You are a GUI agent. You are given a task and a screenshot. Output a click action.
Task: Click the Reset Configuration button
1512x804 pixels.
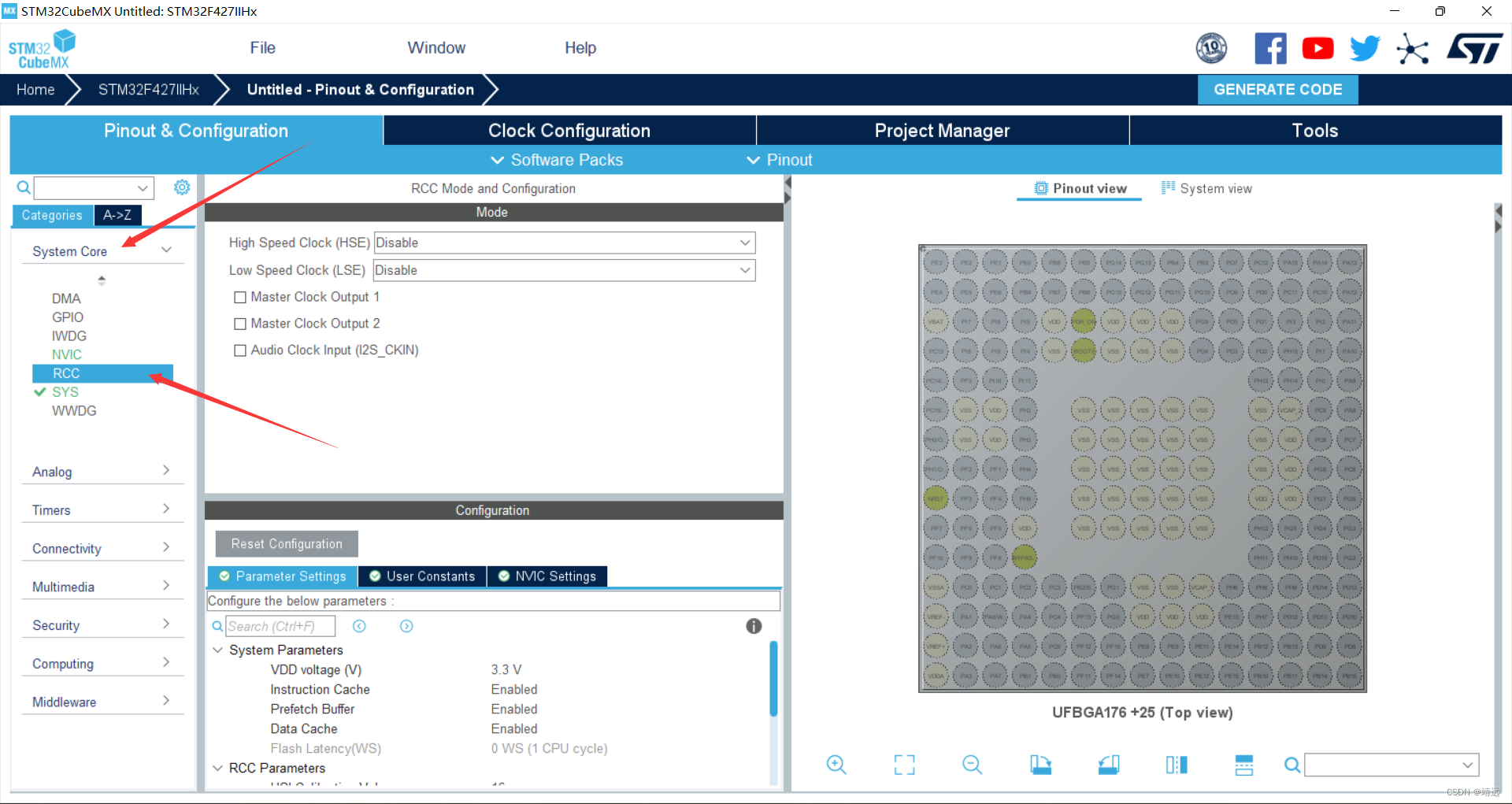tap(287, 544)
